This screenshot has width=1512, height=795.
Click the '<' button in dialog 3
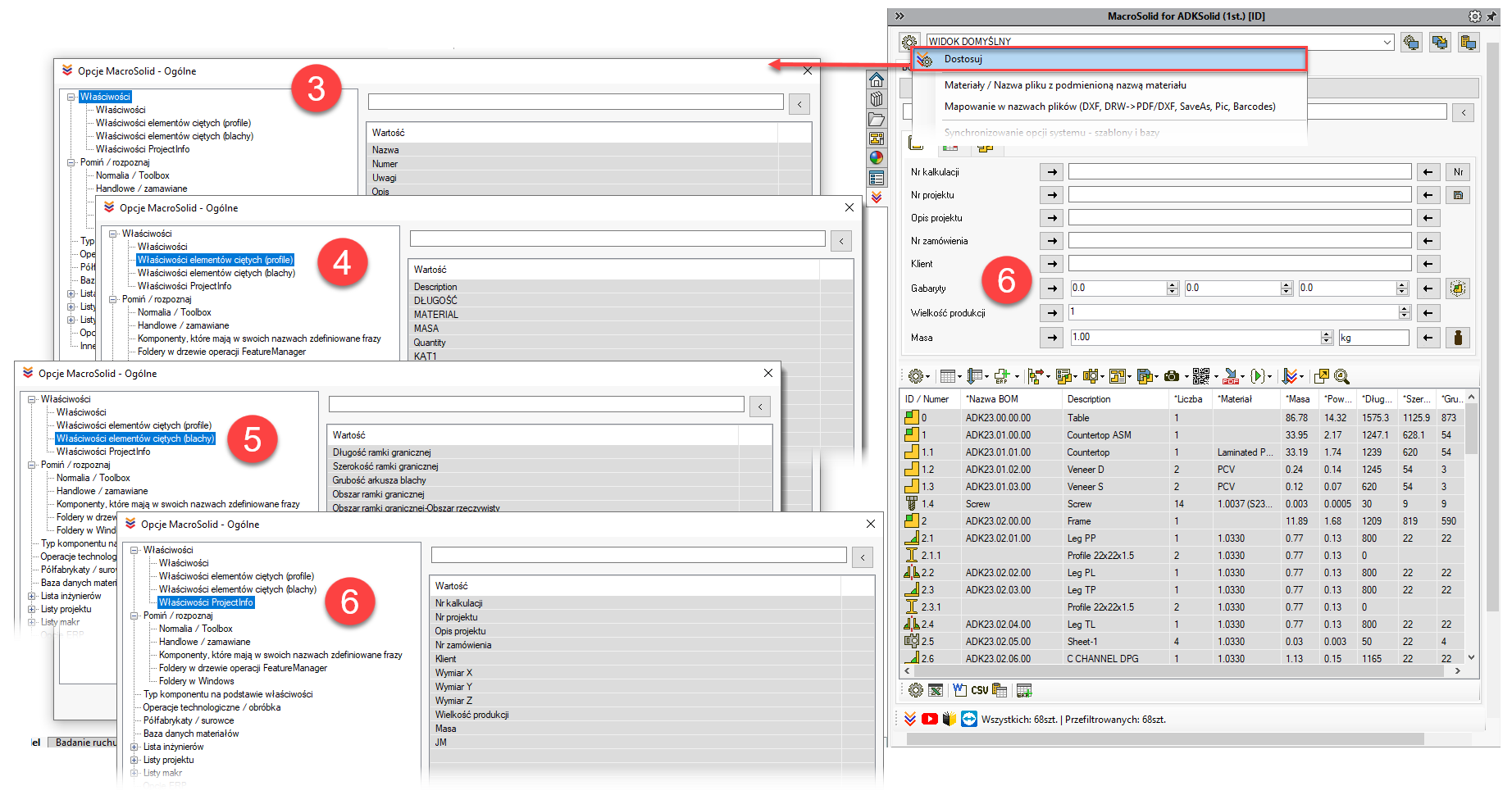[799, 104]
